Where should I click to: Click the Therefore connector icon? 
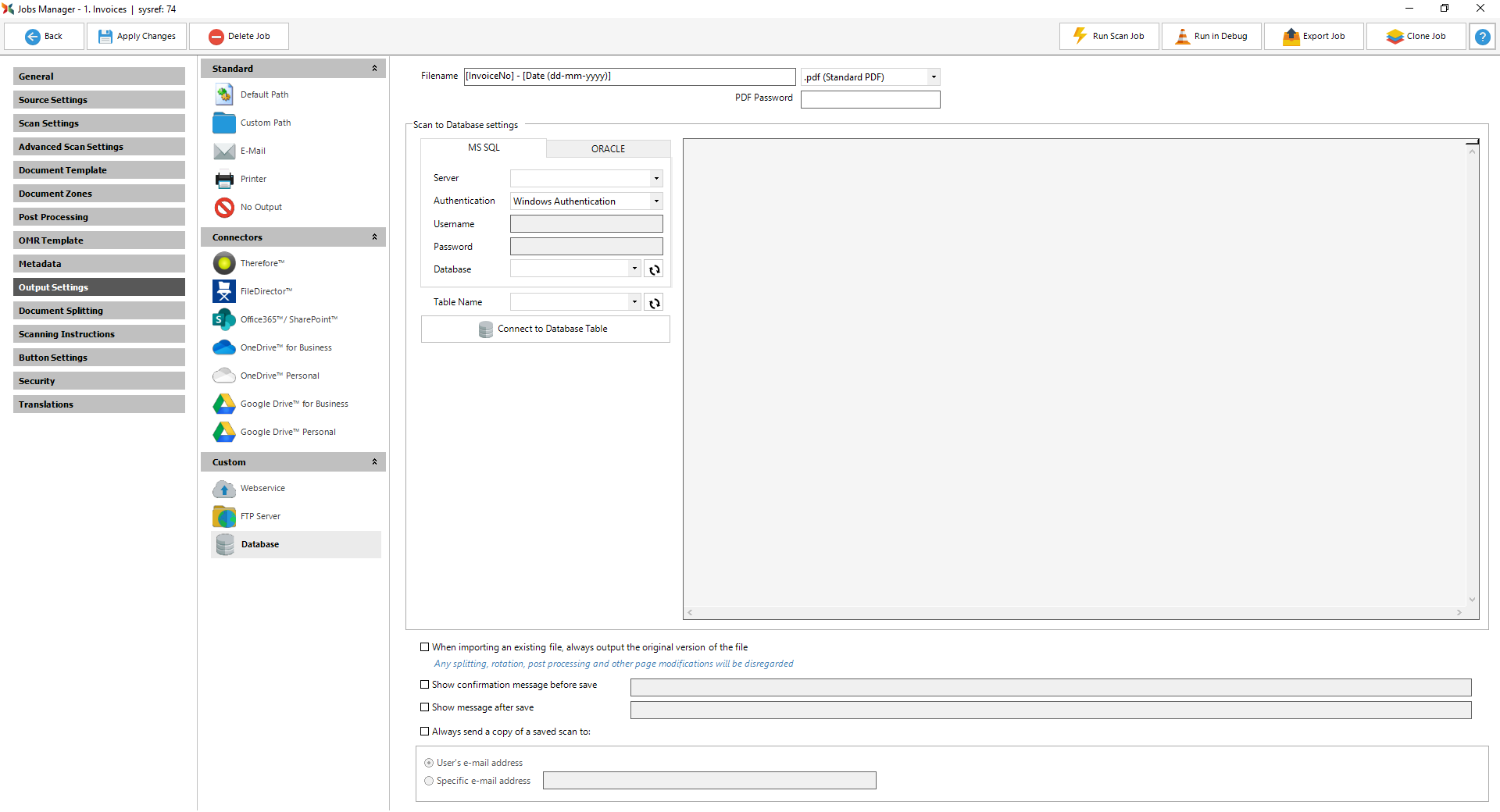coord(224,264)
